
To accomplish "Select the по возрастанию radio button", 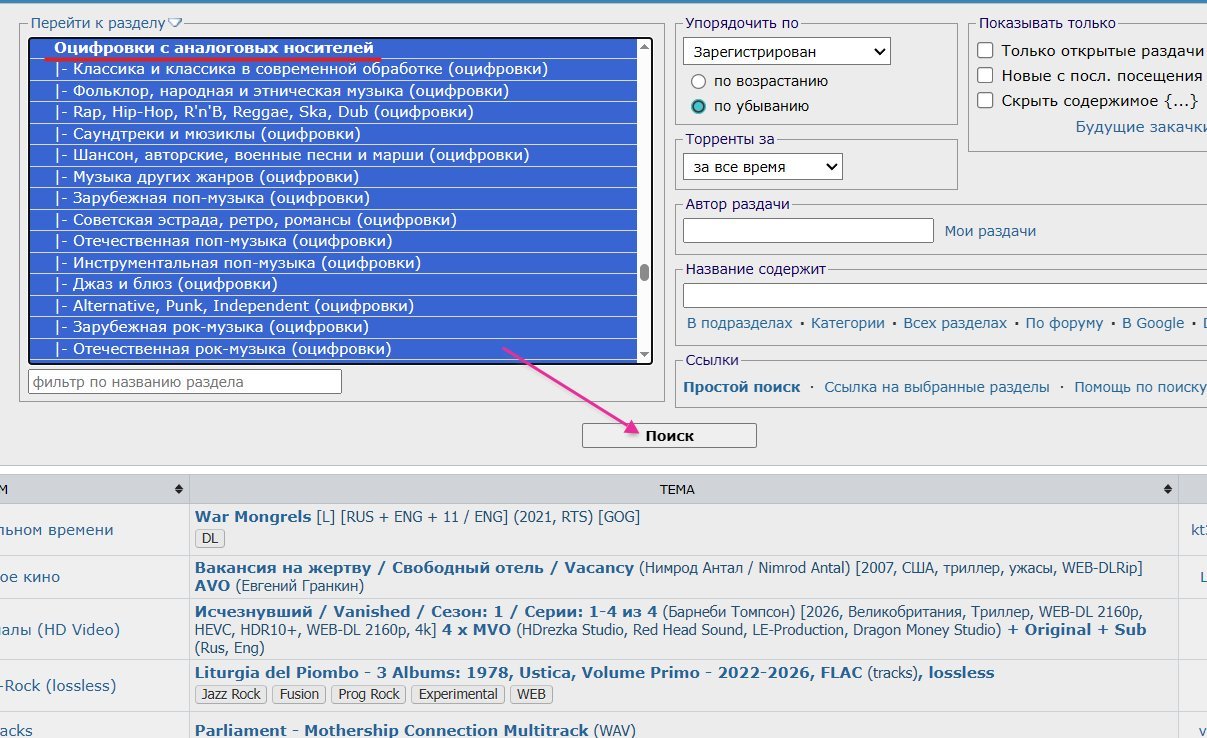I will pyautogui.click(x=699, y=81).
